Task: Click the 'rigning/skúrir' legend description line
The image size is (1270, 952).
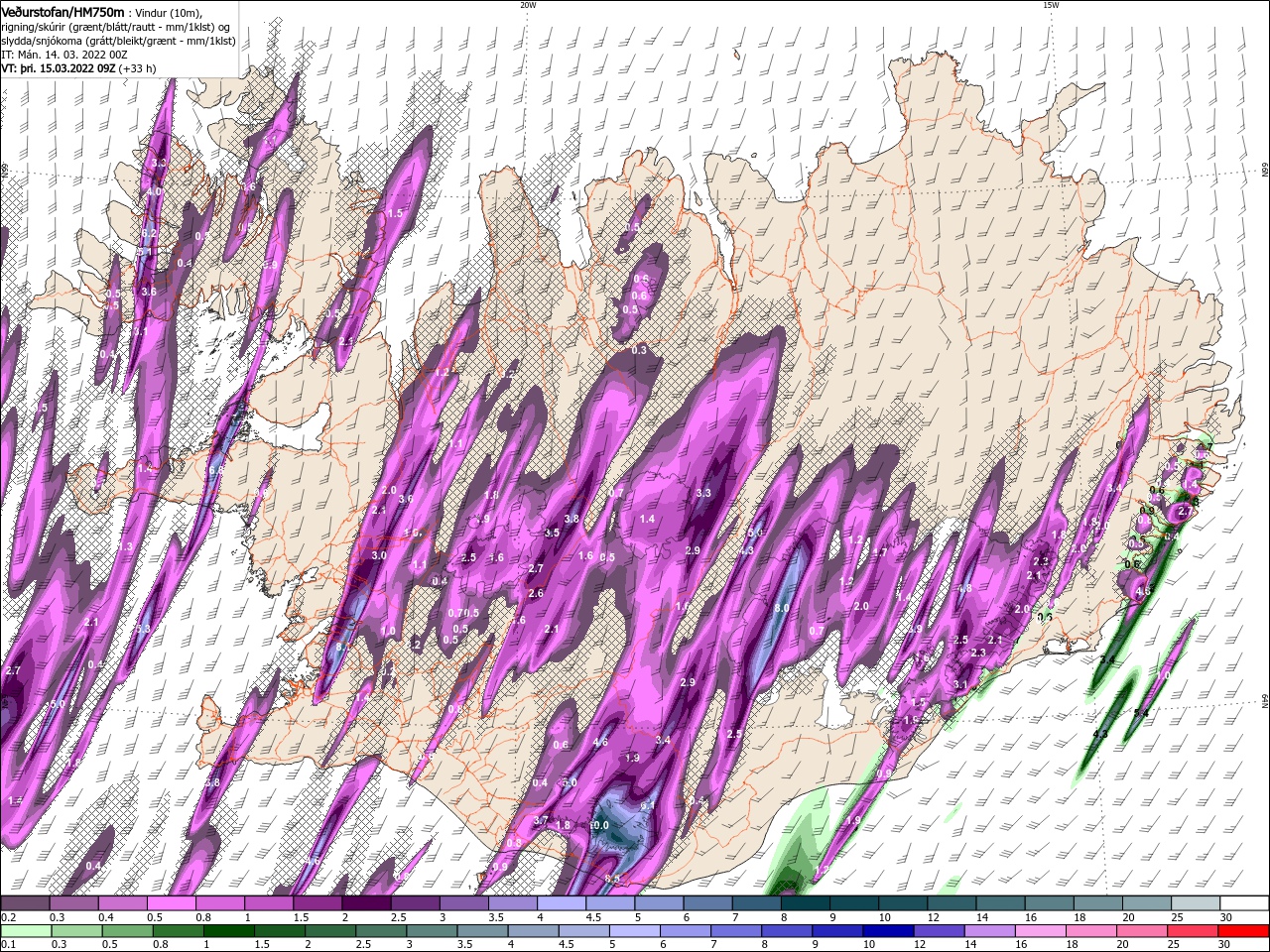Action: coord(115,27)
